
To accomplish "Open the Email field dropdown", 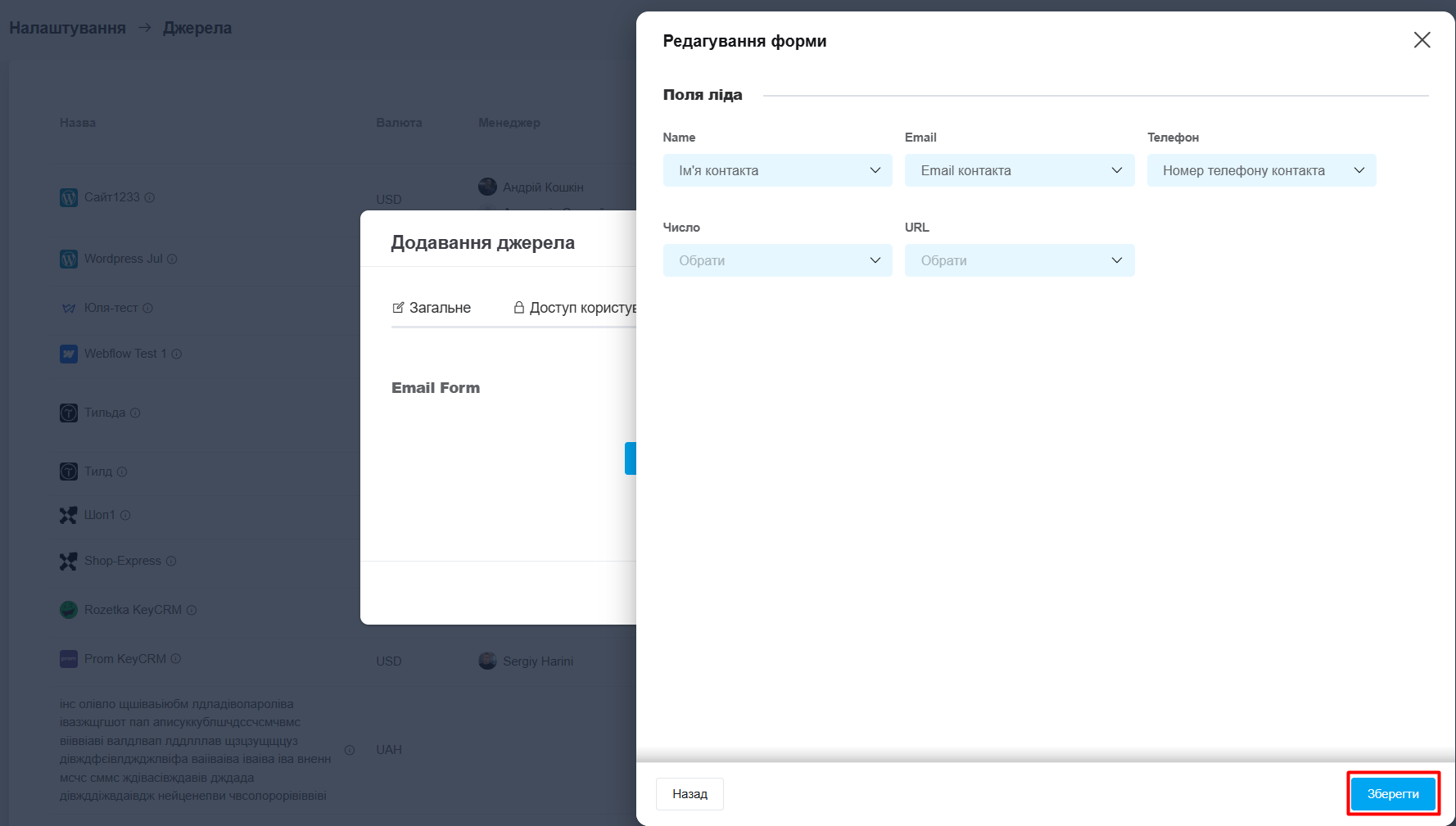I will [x=1020, y=170].
